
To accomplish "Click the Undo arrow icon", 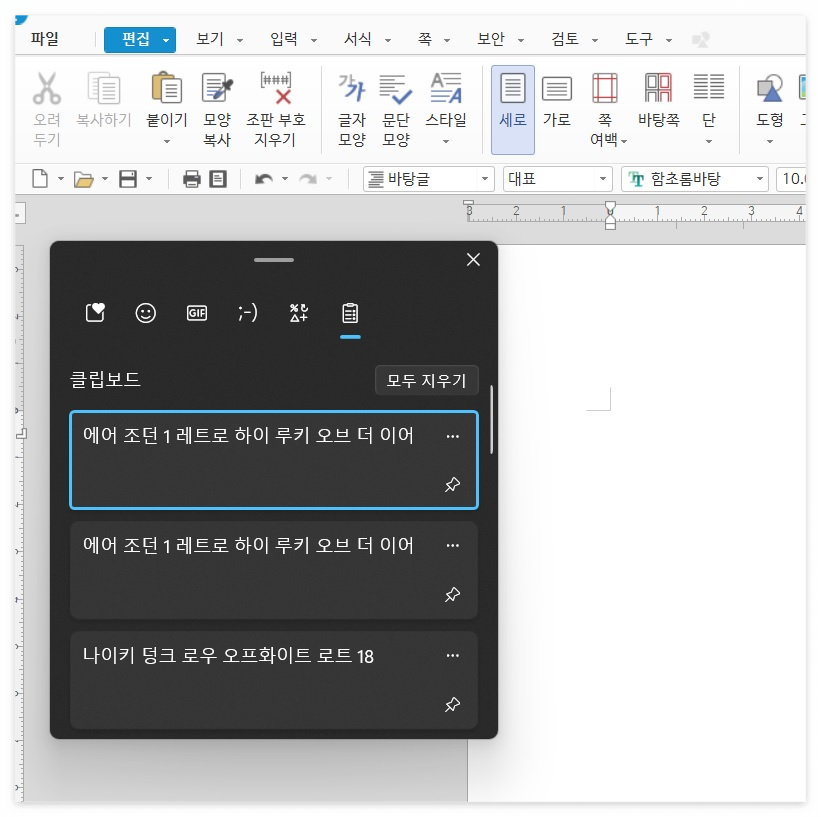I will [263, 179].
